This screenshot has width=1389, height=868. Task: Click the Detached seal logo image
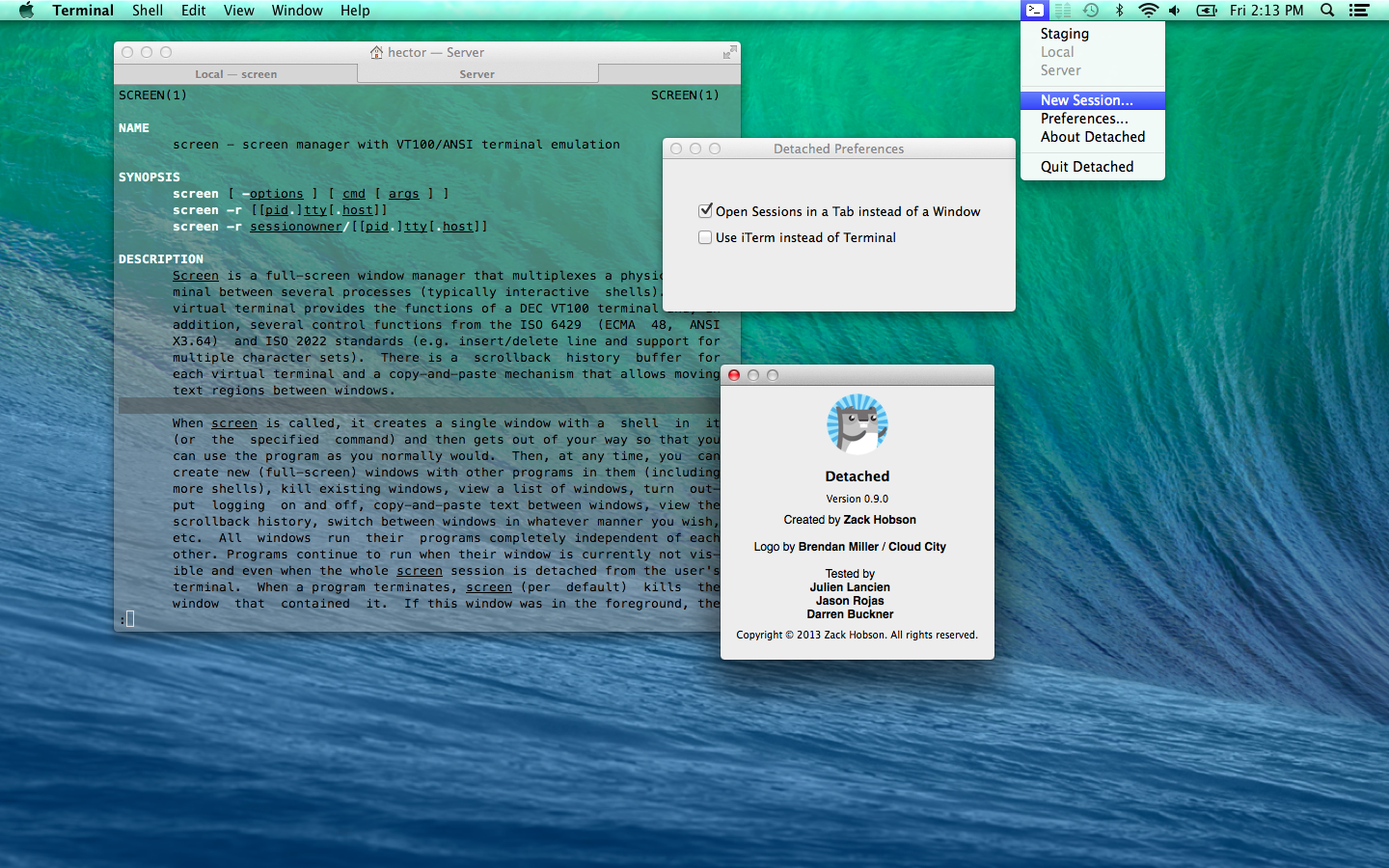point(857,423)
